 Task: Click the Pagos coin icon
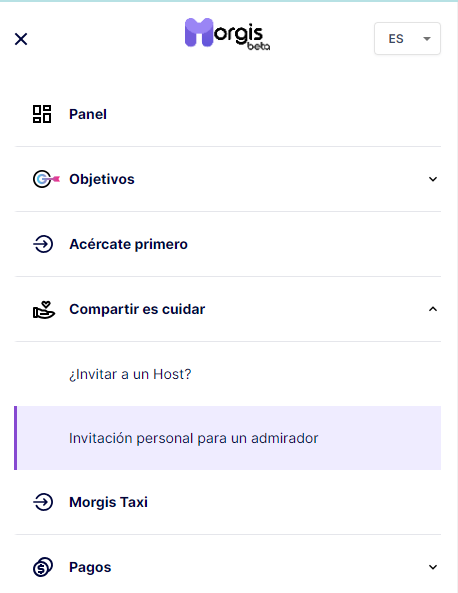pyautogui.click(x=43, y=567)
